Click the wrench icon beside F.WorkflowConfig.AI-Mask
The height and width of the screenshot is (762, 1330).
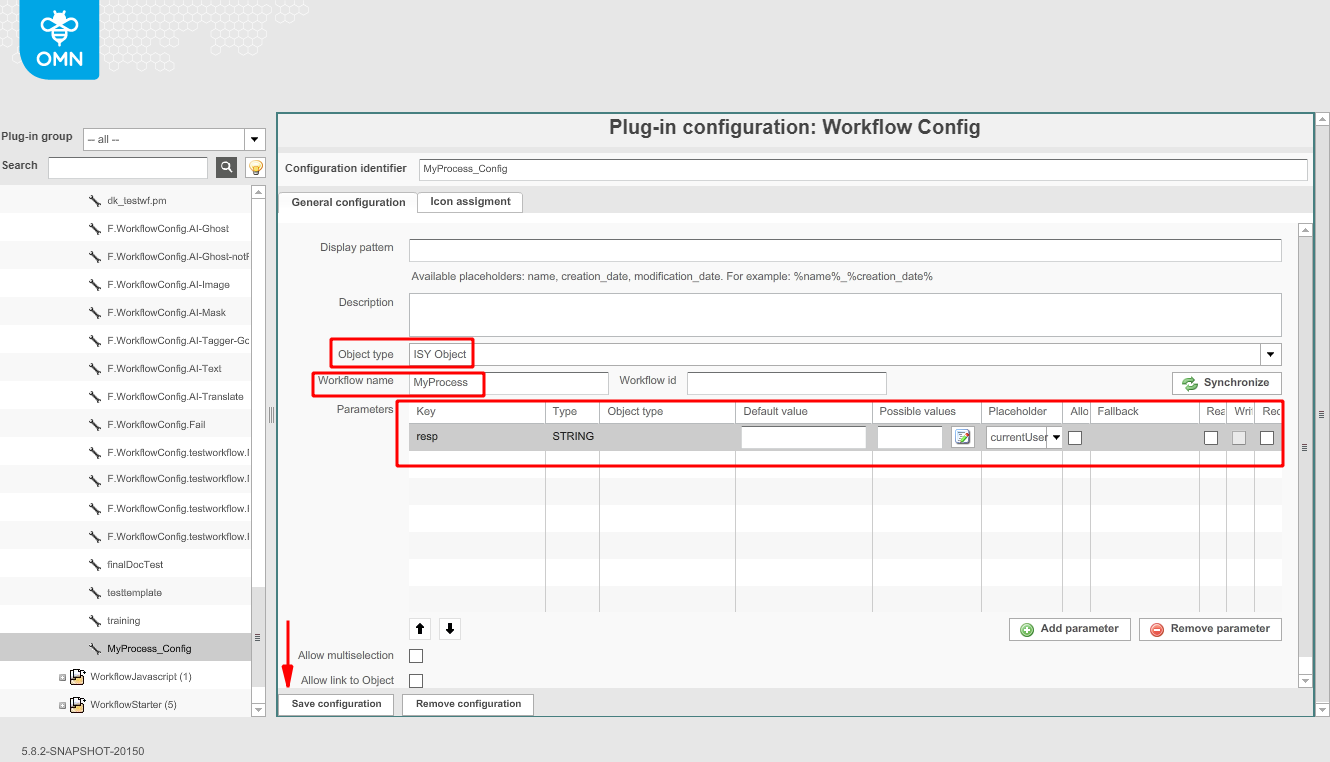point(95,313)
